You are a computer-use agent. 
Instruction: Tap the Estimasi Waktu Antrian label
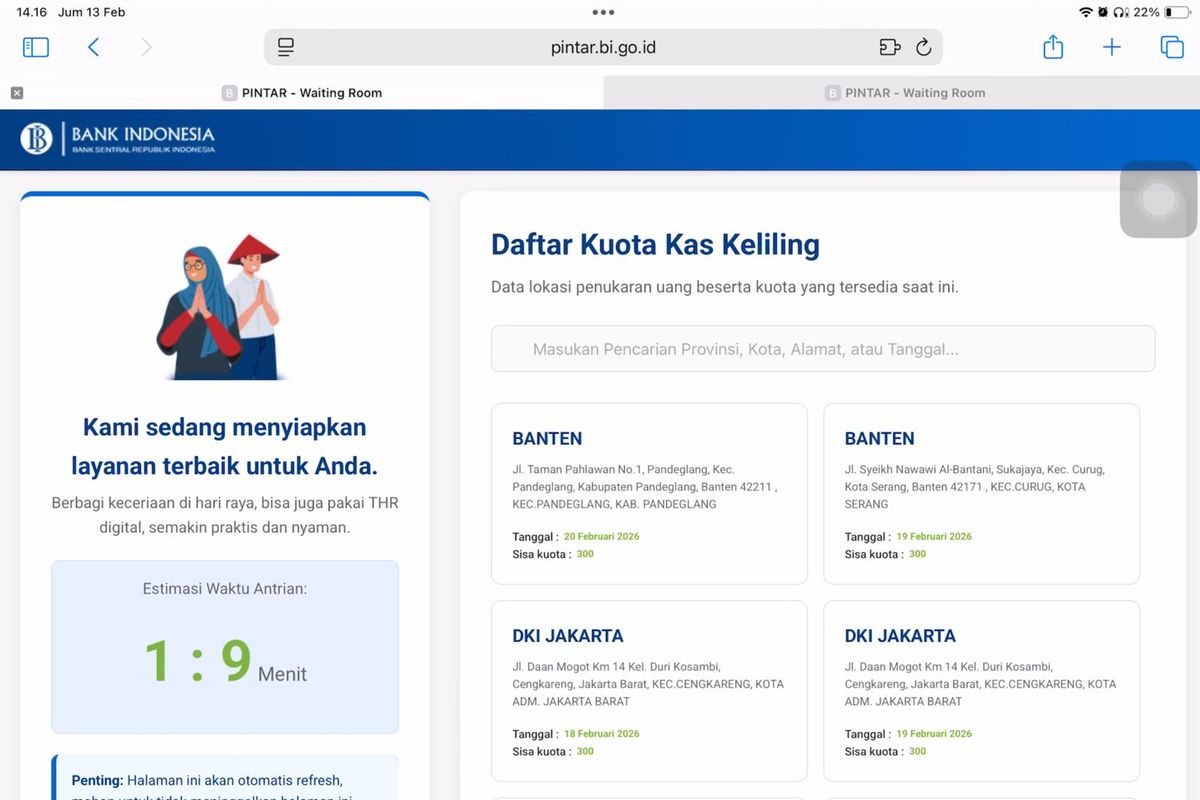tap(225, 589)
